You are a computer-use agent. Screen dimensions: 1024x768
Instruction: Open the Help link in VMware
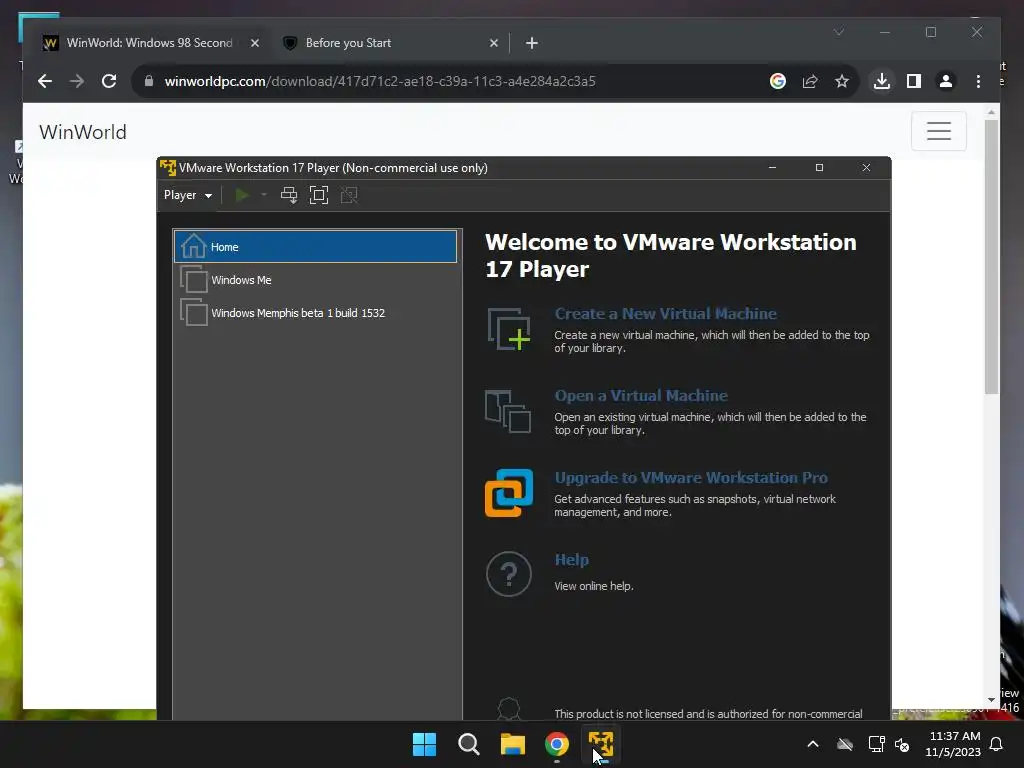(x=571, y=560)
